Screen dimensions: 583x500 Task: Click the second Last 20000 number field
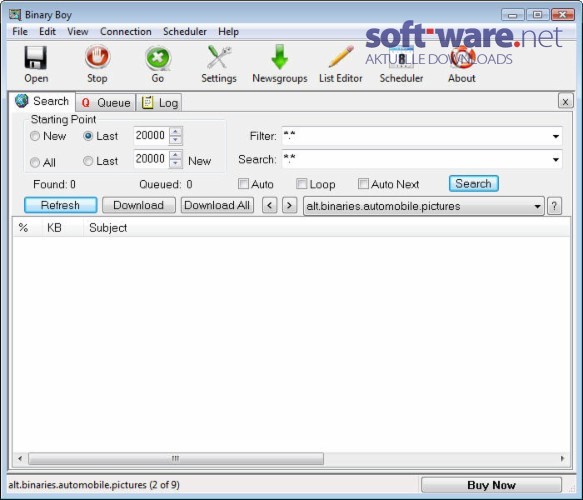(x=151, y=159)
